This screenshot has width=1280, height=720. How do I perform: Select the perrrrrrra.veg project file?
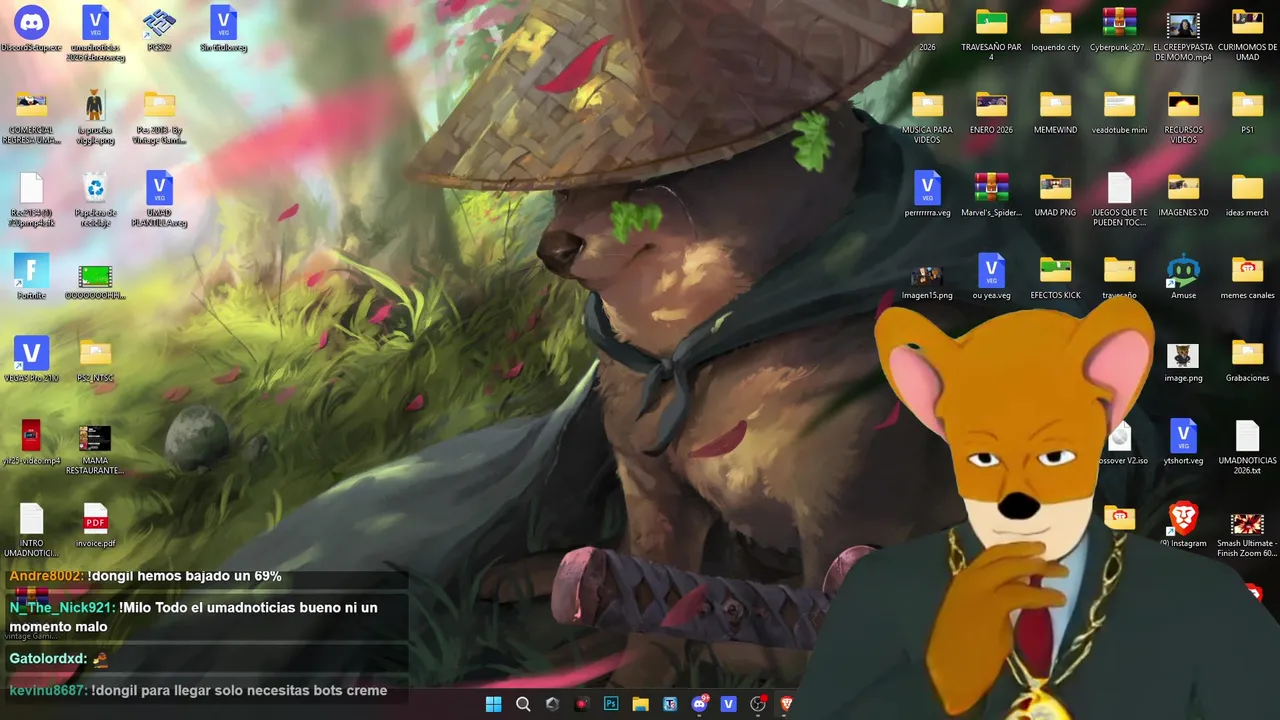[x=927, y=194]
